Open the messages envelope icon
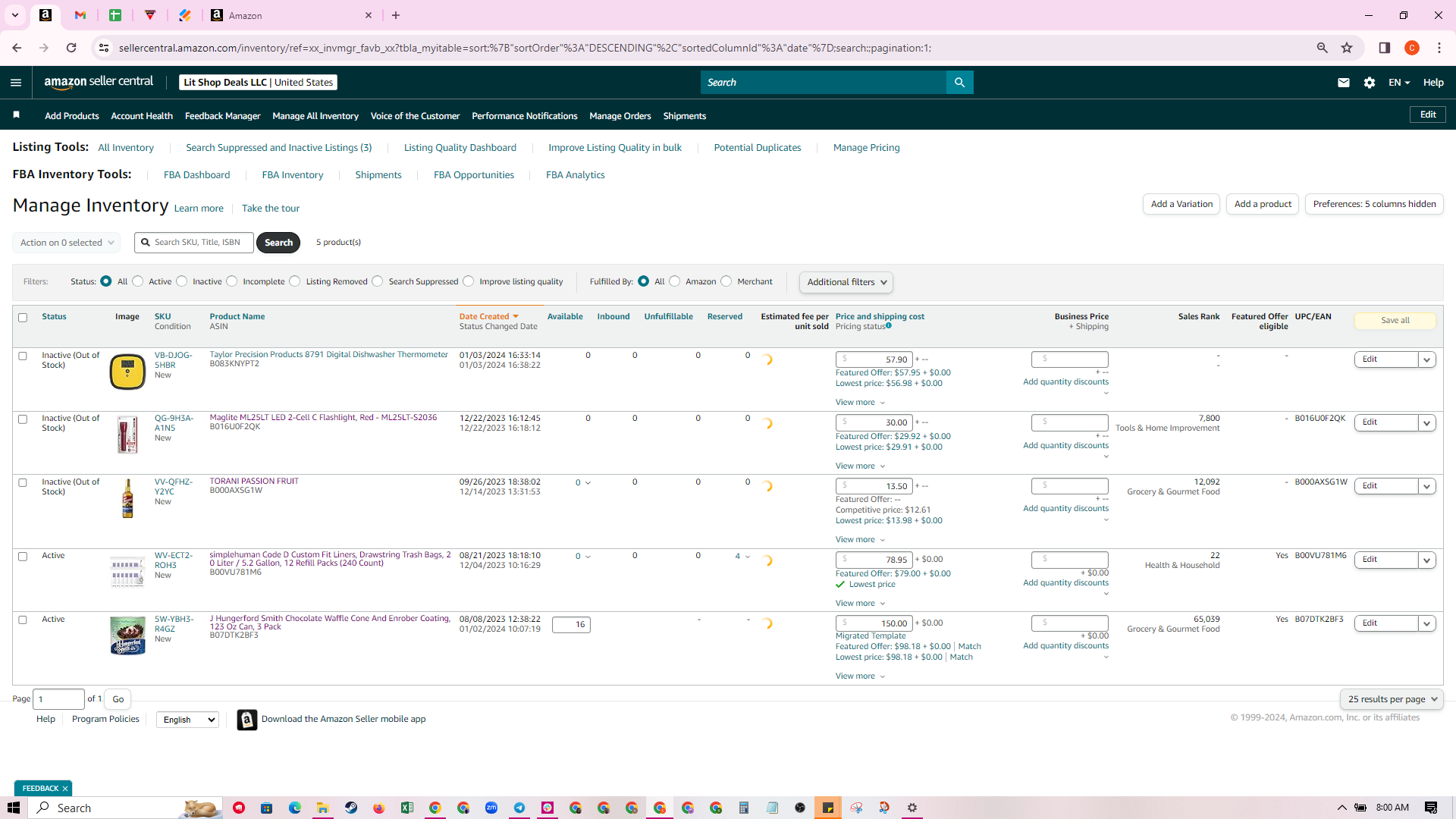 1344,83
